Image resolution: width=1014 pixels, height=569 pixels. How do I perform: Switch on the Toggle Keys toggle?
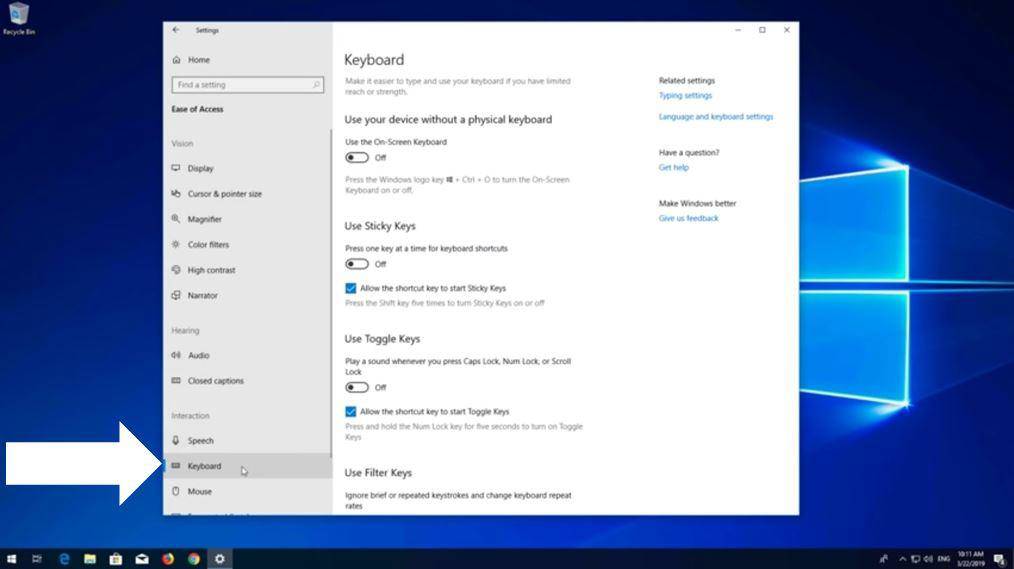tap(357, 387)
